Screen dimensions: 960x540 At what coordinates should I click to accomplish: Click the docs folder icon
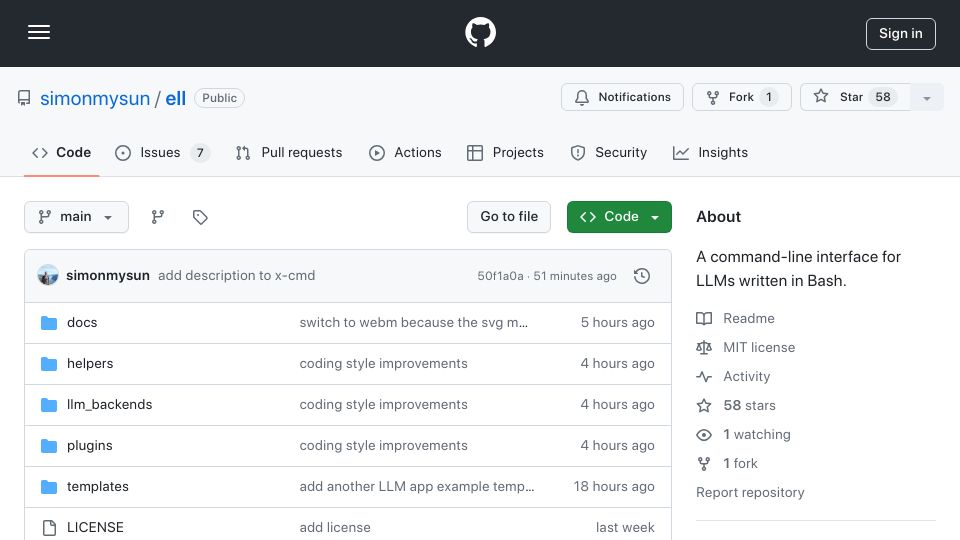pyautogui.click(x=49, y=323)
